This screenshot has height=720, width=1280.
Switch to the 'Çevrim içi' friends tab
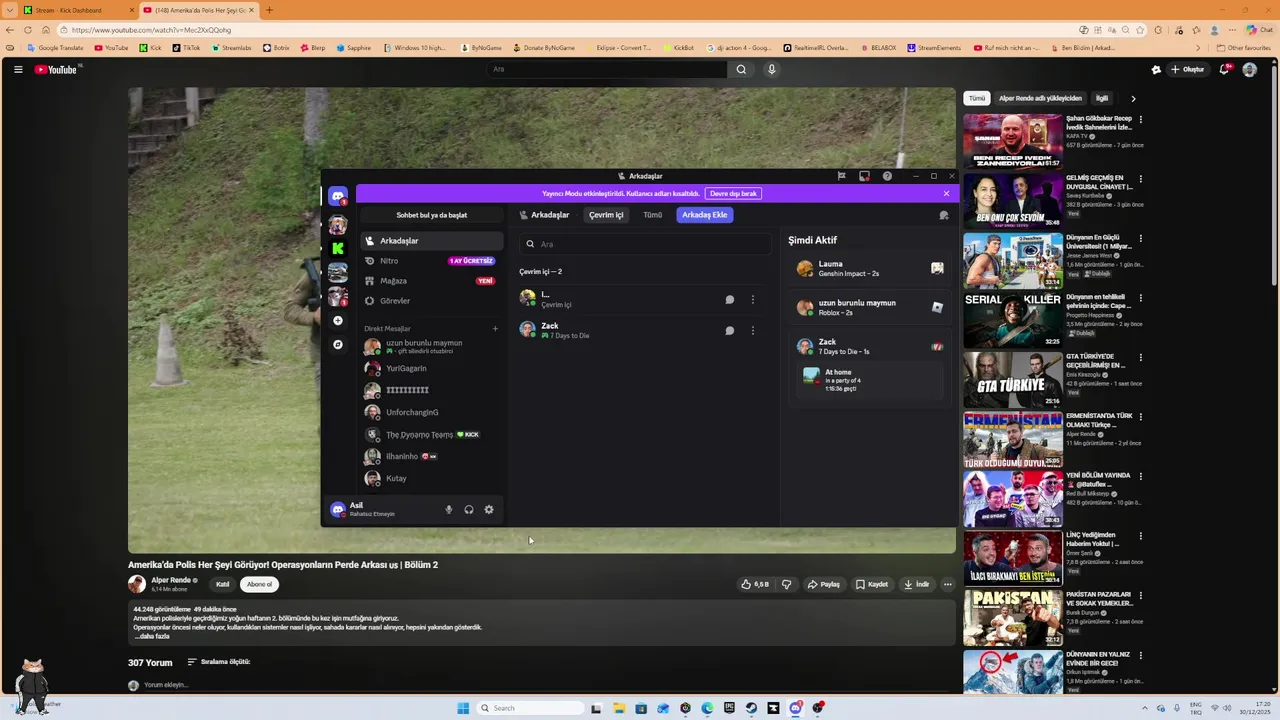click(606, 215)
